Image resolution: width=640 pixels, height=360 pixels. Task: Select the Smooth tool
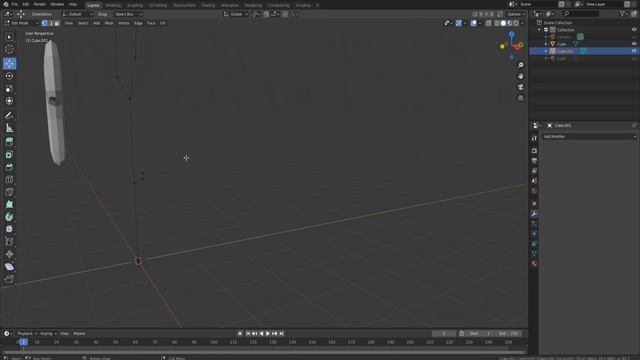coord(9,229)
